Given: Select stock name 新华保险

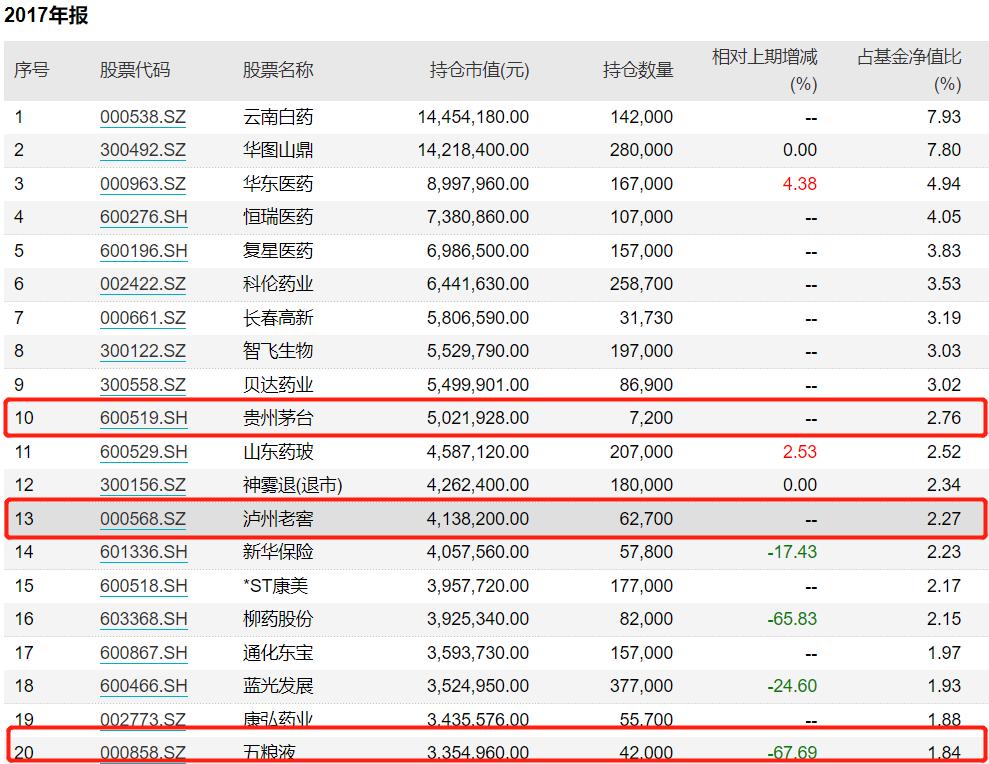Looking at the screenshot, I should 278,552.
